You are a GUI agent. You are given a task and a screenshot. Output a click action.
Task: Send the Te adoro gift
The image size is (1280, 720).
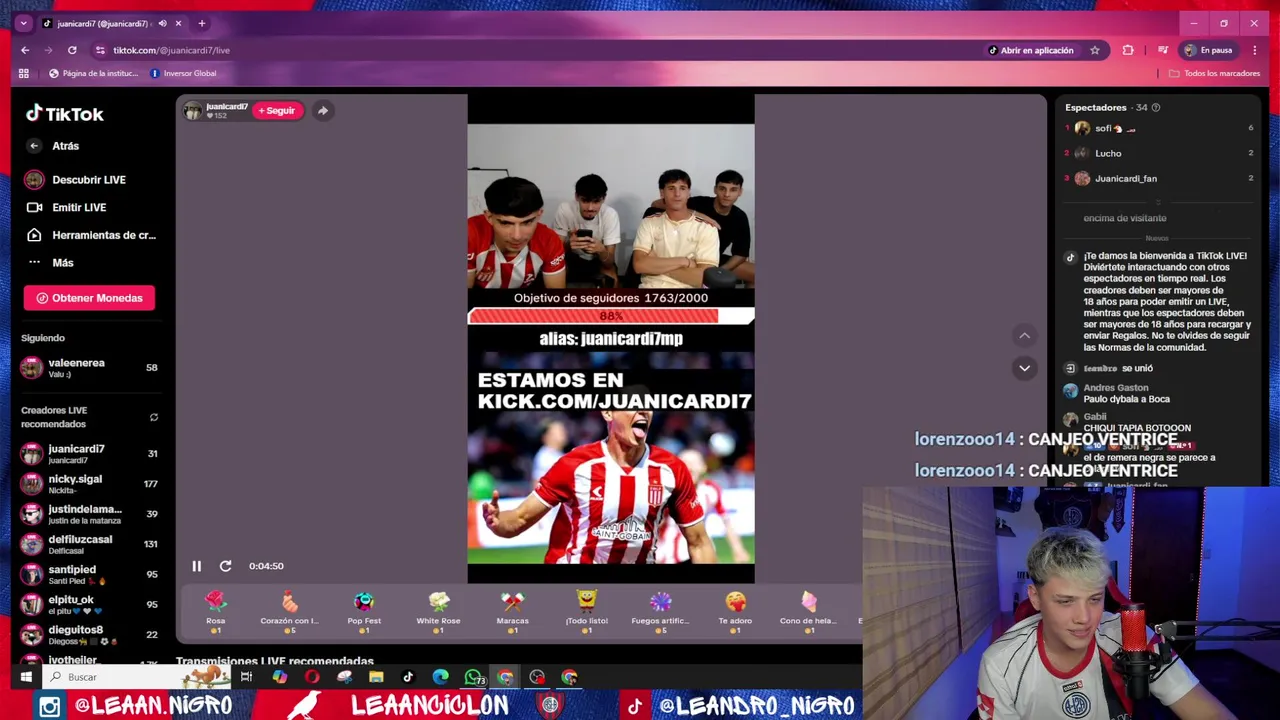pos(735,612)
